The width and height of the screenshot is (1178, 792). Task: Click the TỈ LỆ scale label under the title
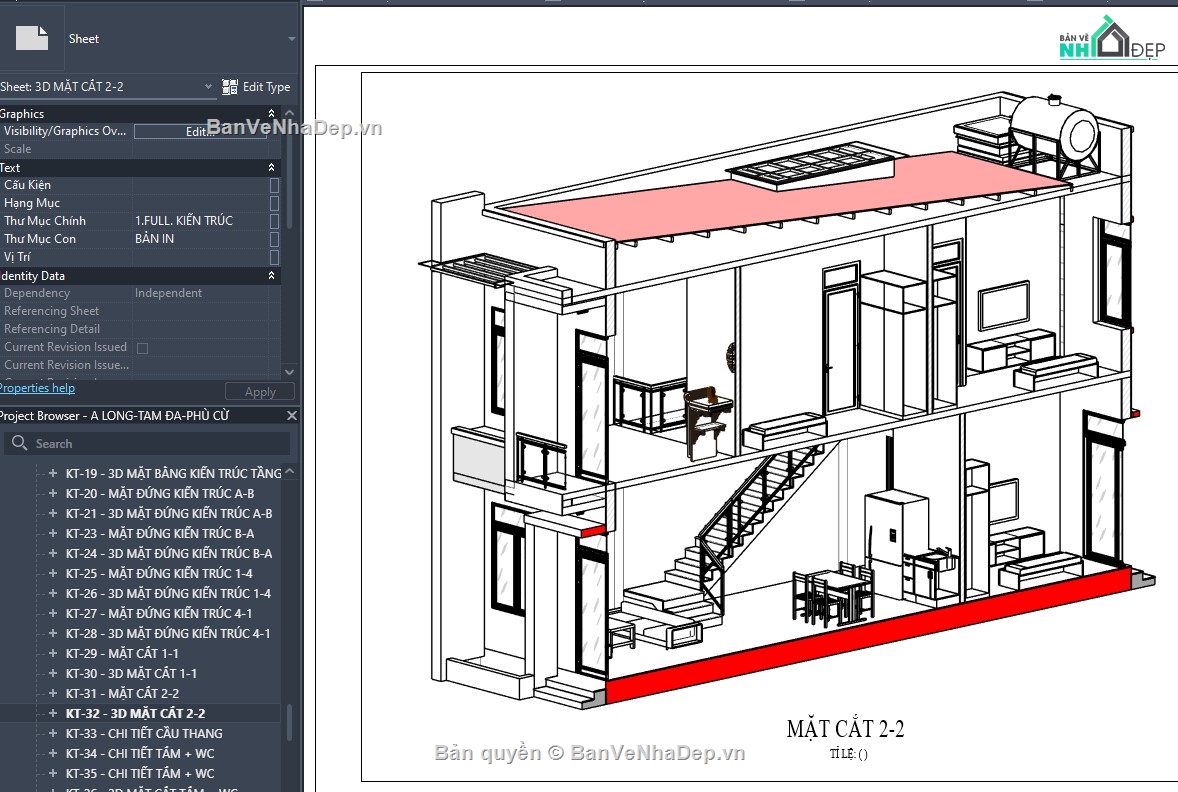click(849, 754)
